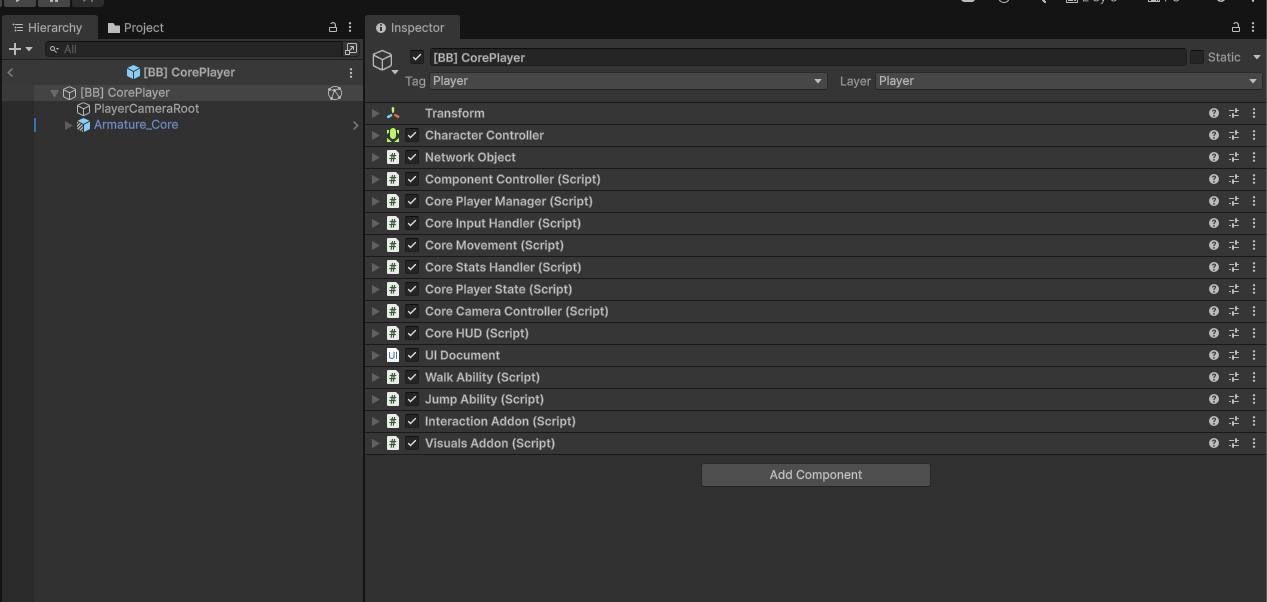Open the GameObject icon picker in Inspector
The height and width of the screenshot is (602, 1267).
384,61
